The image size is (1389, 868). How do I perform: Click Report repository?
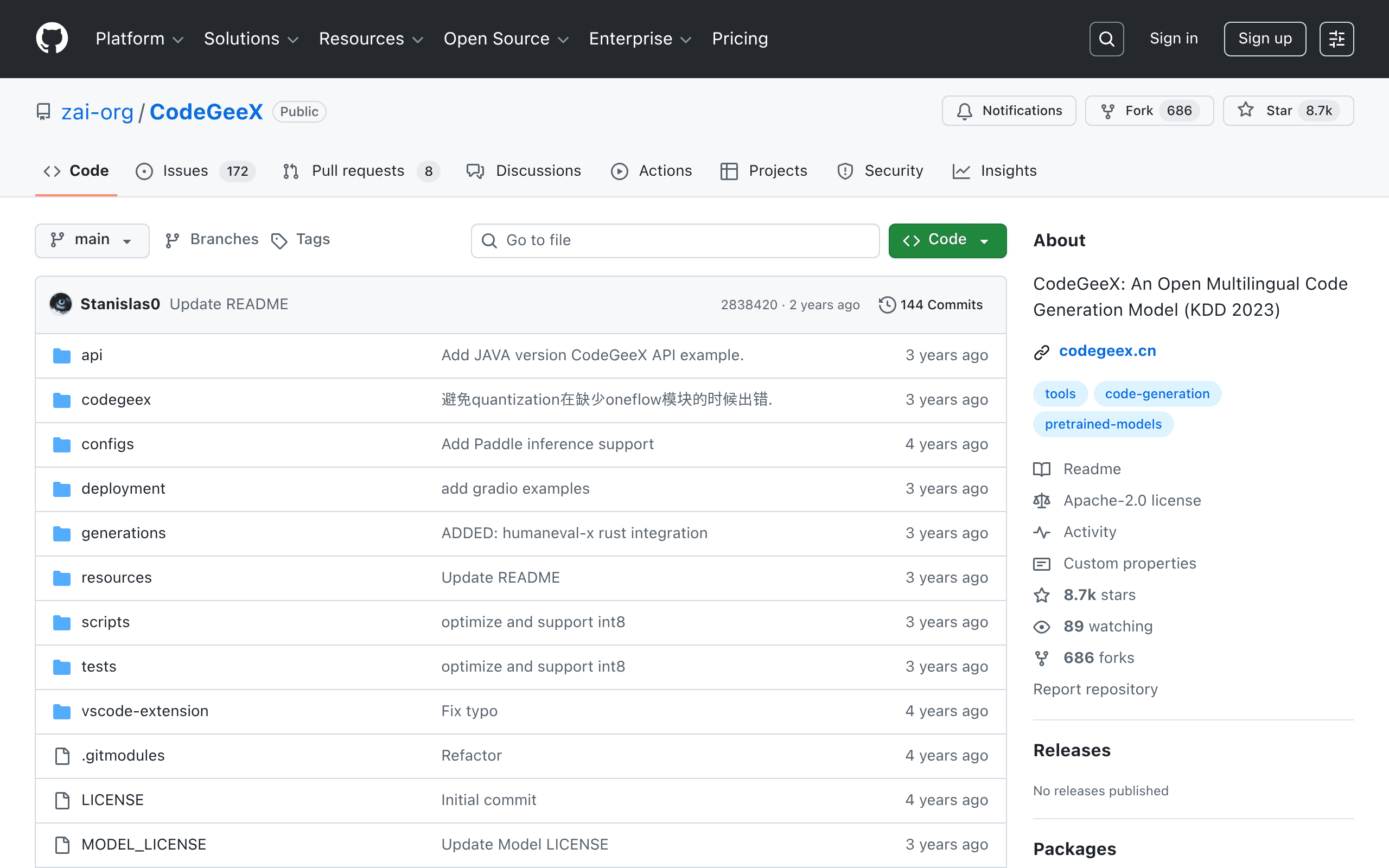pyautogui.click(x=1095, y=690)
